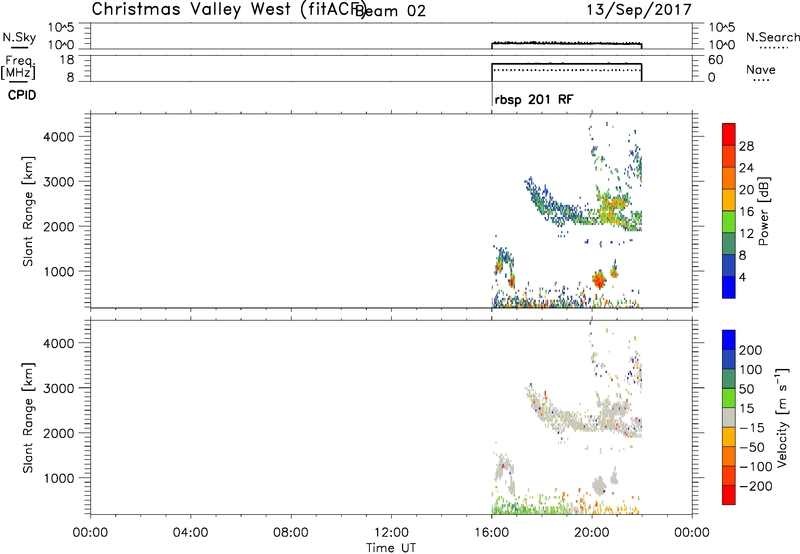Click the '4000' tick in the power panel
The height and width of the screenshot is (554, 800).
[x=59, y=137]
